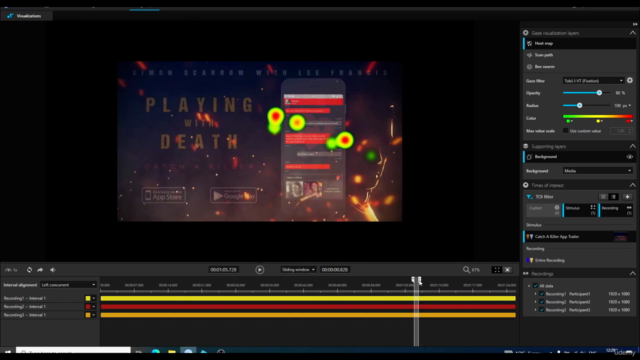Expand Recording2 tree row
The width and height of the screenshot is (640, 360).
click(x=536, y=302)
